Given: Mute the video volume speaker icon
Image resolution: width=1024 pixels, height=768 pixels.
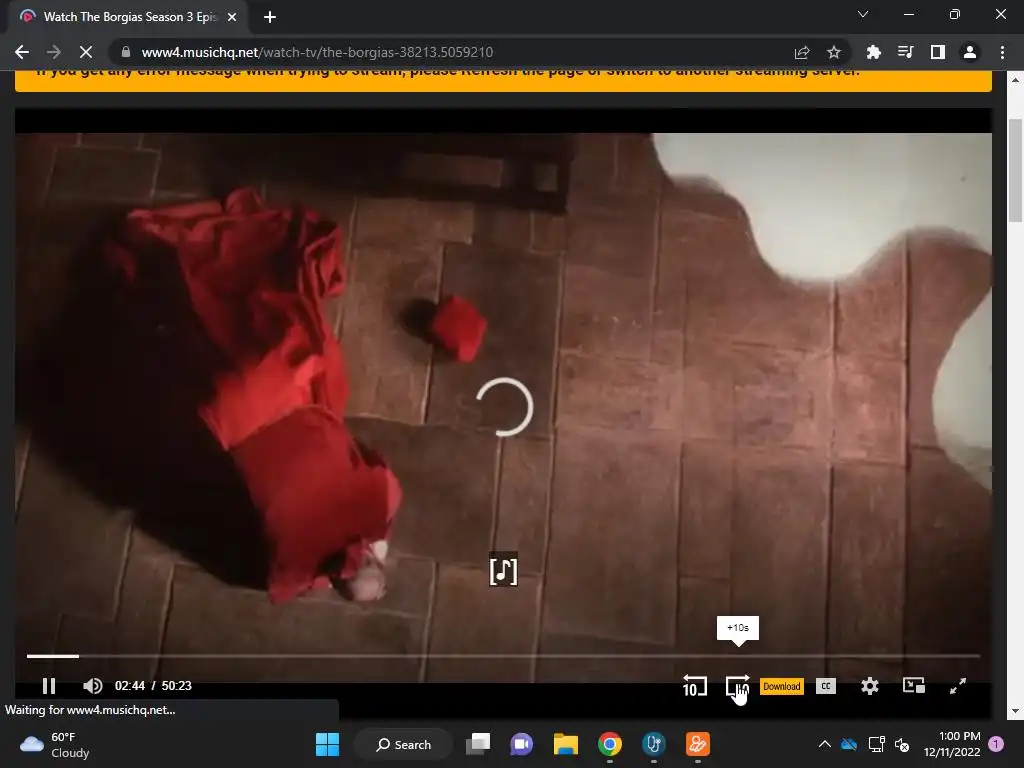Looking at the screenshot, I should pos(93,686).
